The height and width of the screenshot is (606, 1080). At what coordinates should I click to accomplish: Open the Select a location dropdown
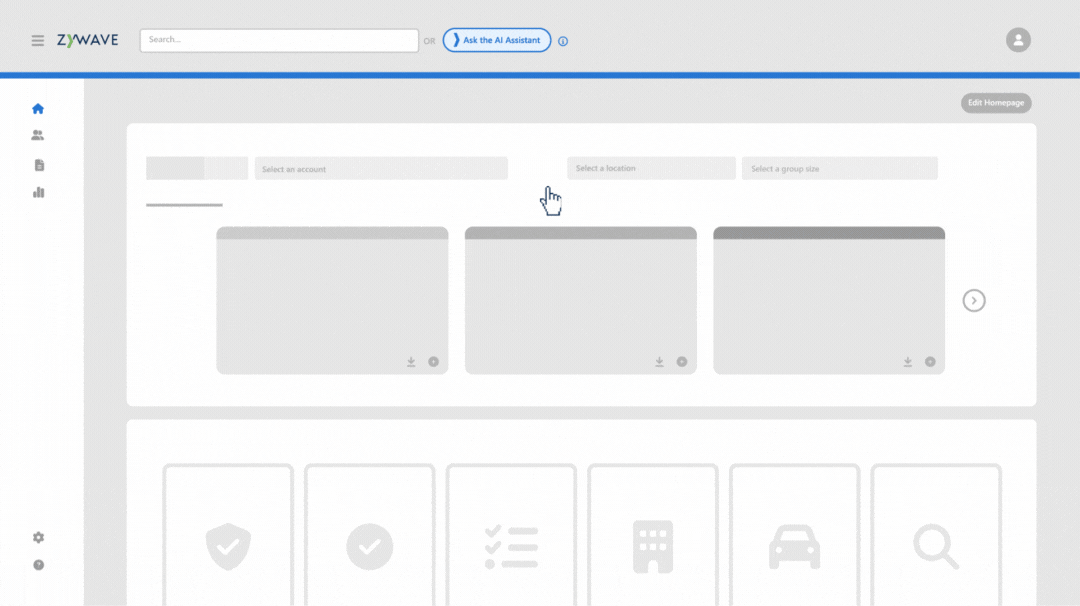tap(651, 168)
